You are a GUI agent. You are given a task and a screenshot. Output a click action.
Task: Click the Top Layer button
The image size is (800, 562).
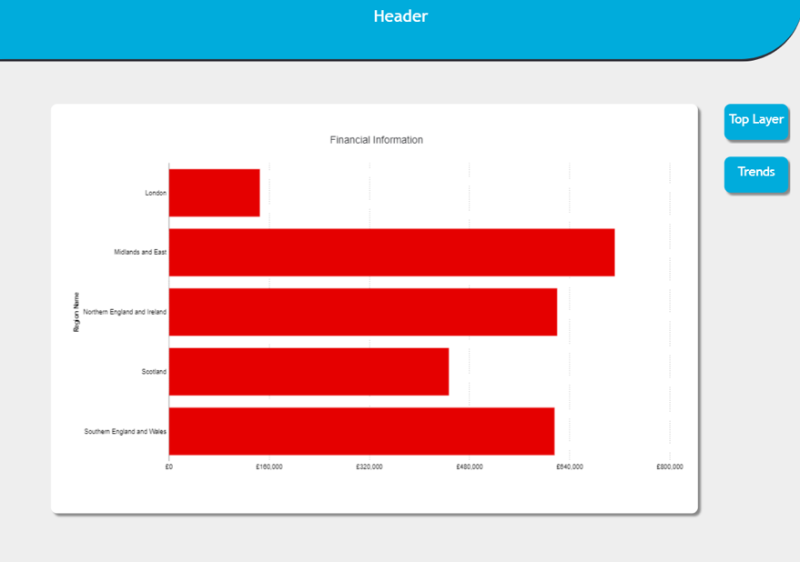point(755,120)
